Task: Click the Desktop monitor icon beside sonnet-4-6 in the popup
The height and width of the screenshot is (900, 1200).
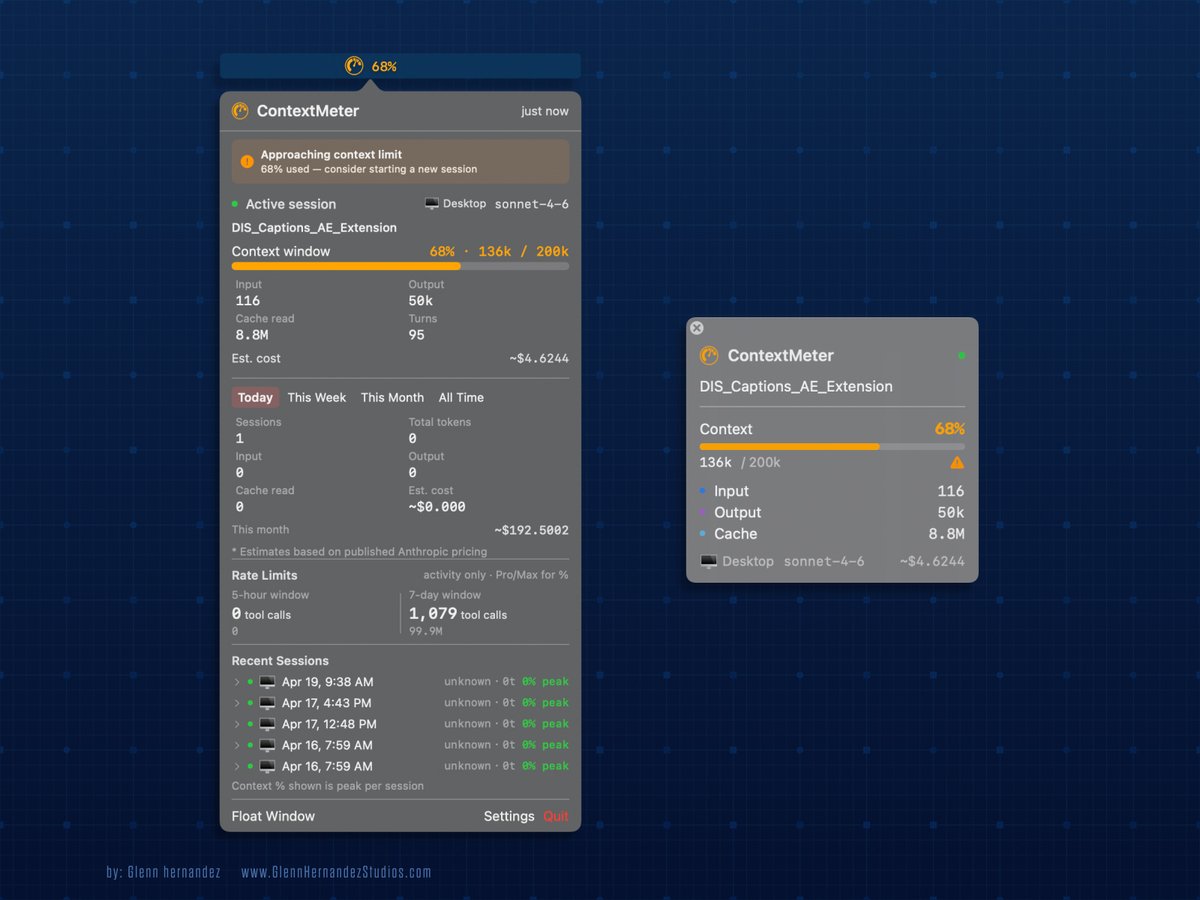Action: [432, 204]
